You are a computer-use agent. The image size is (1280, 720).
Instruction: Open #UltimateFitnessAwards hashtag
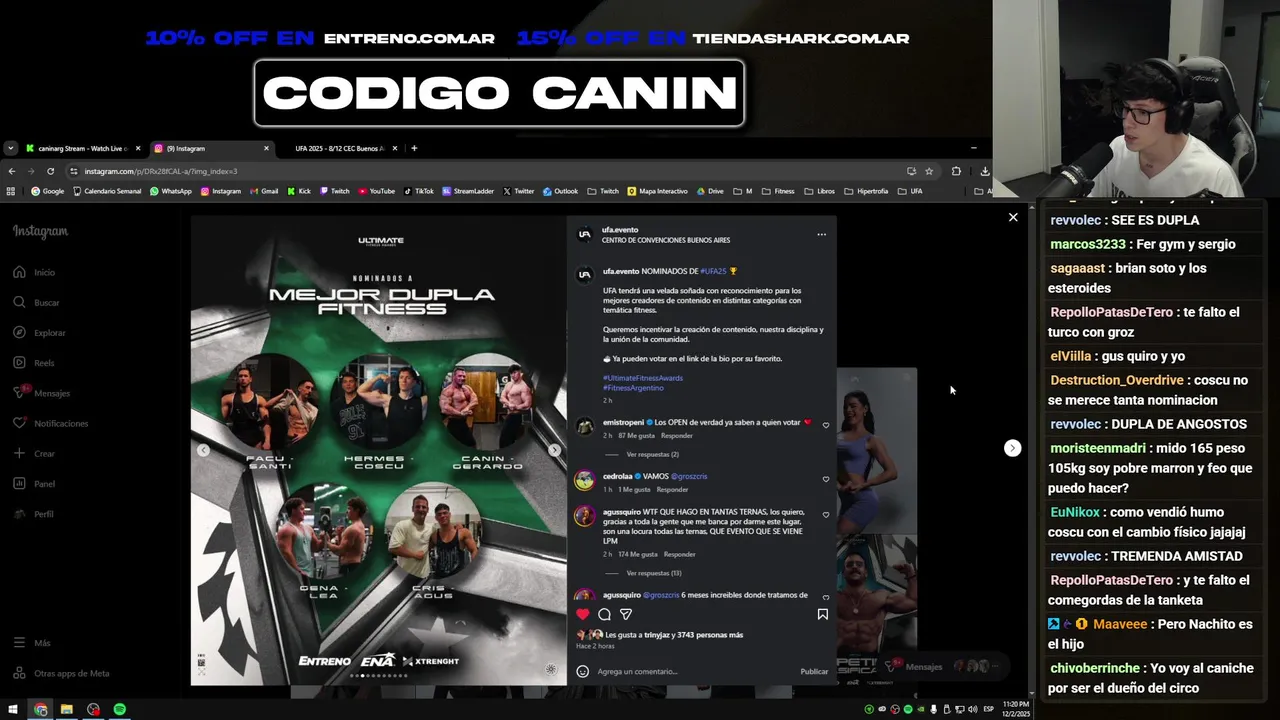643,378
